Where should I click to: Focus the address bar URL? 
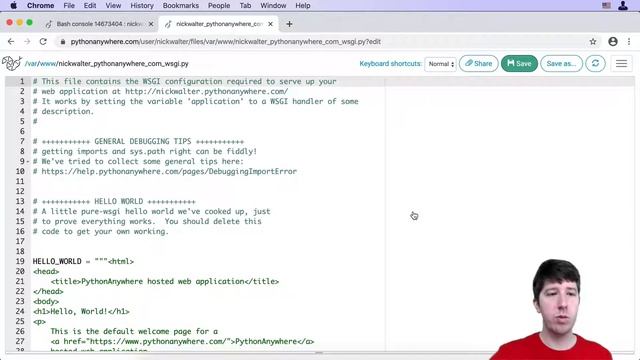225,42
